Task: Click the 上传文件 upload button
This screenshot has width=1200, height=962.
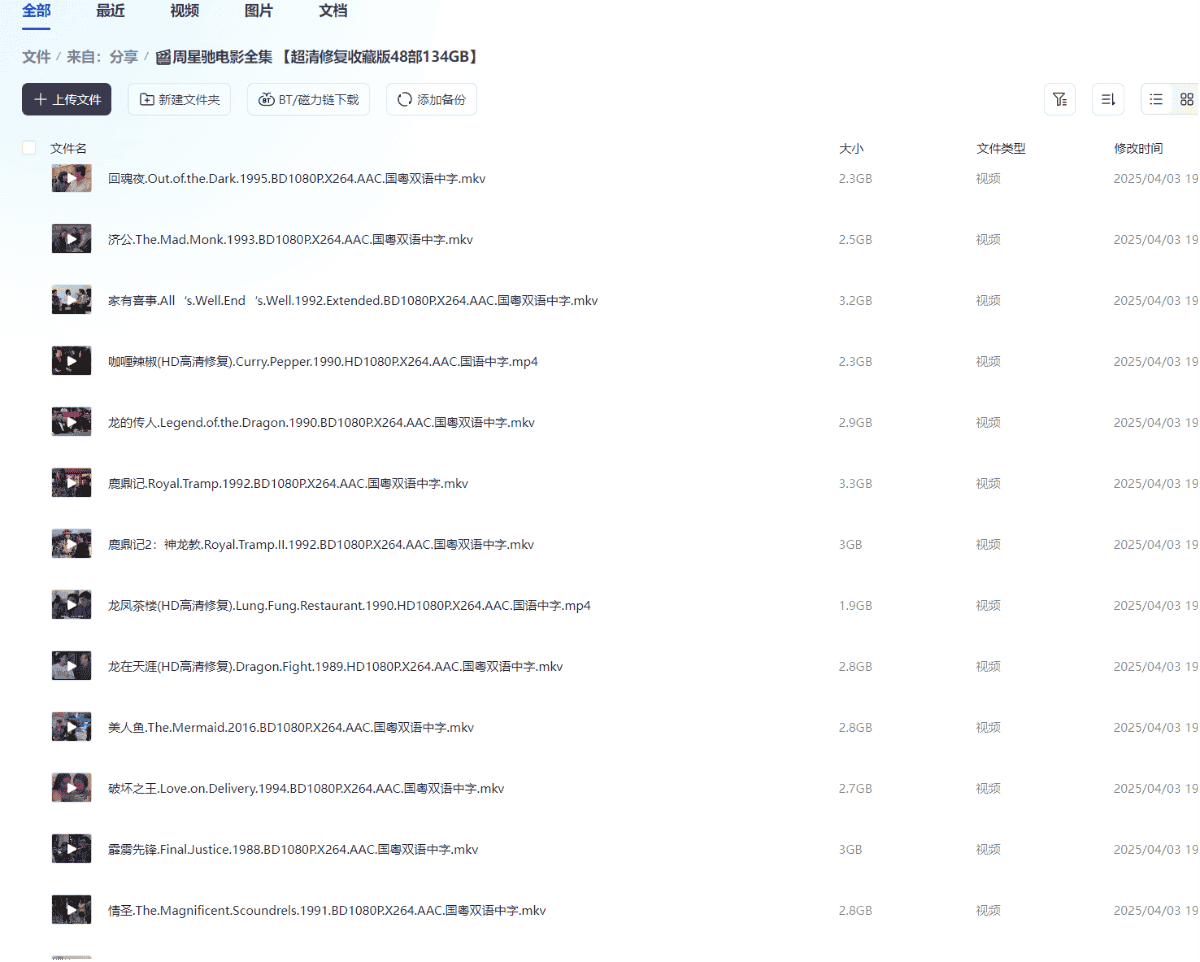Action: tap(67, 99)
